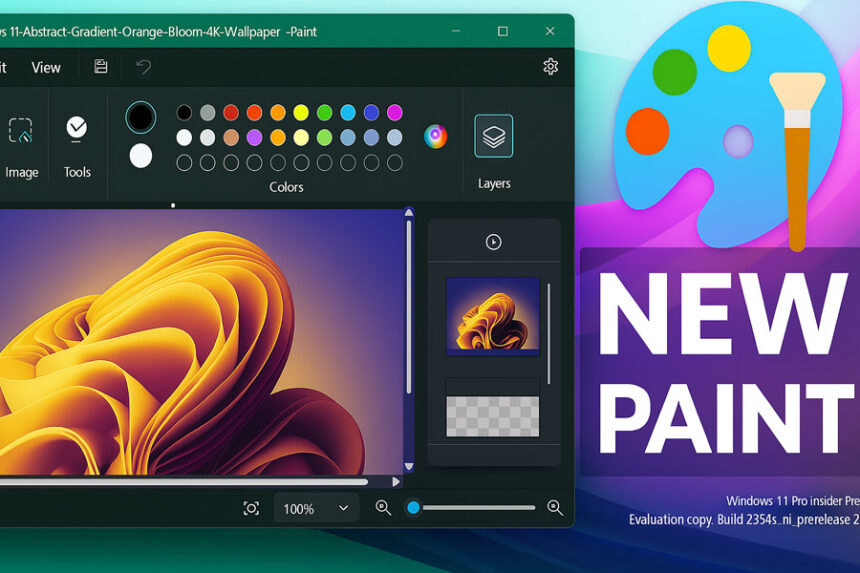Screen dimensions: 860x573
Task: Pick the lavender purple swatch in second row
Action: (x=254, y=137)
